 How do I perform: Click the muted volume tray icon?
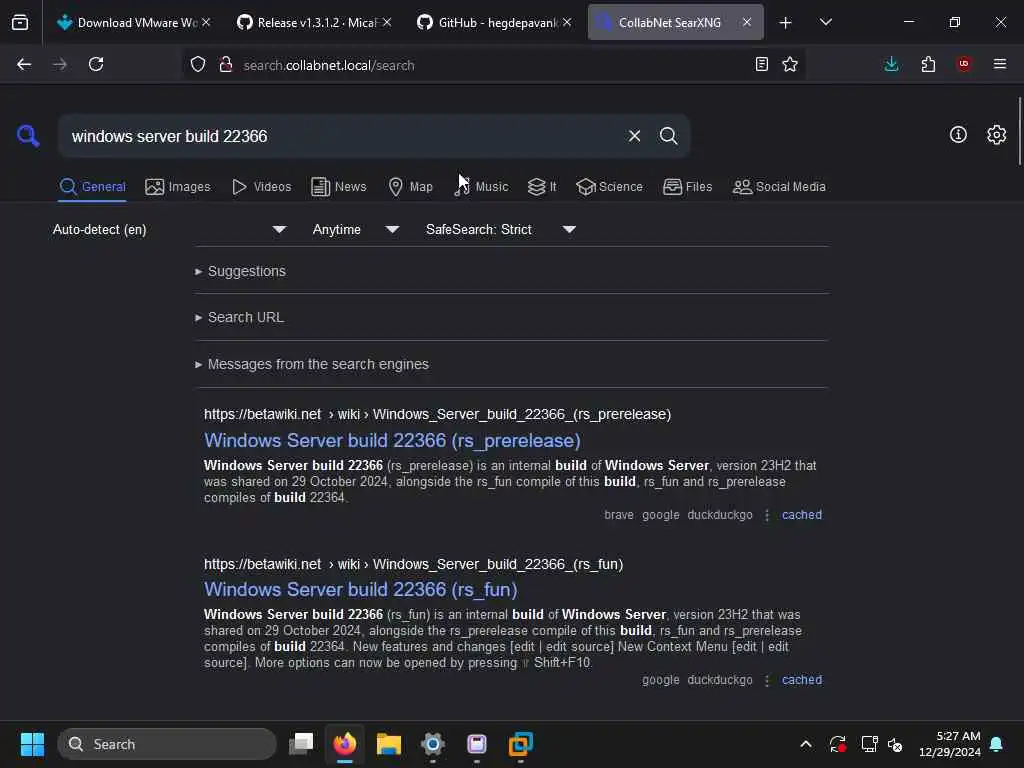click(x=895, y=744)
